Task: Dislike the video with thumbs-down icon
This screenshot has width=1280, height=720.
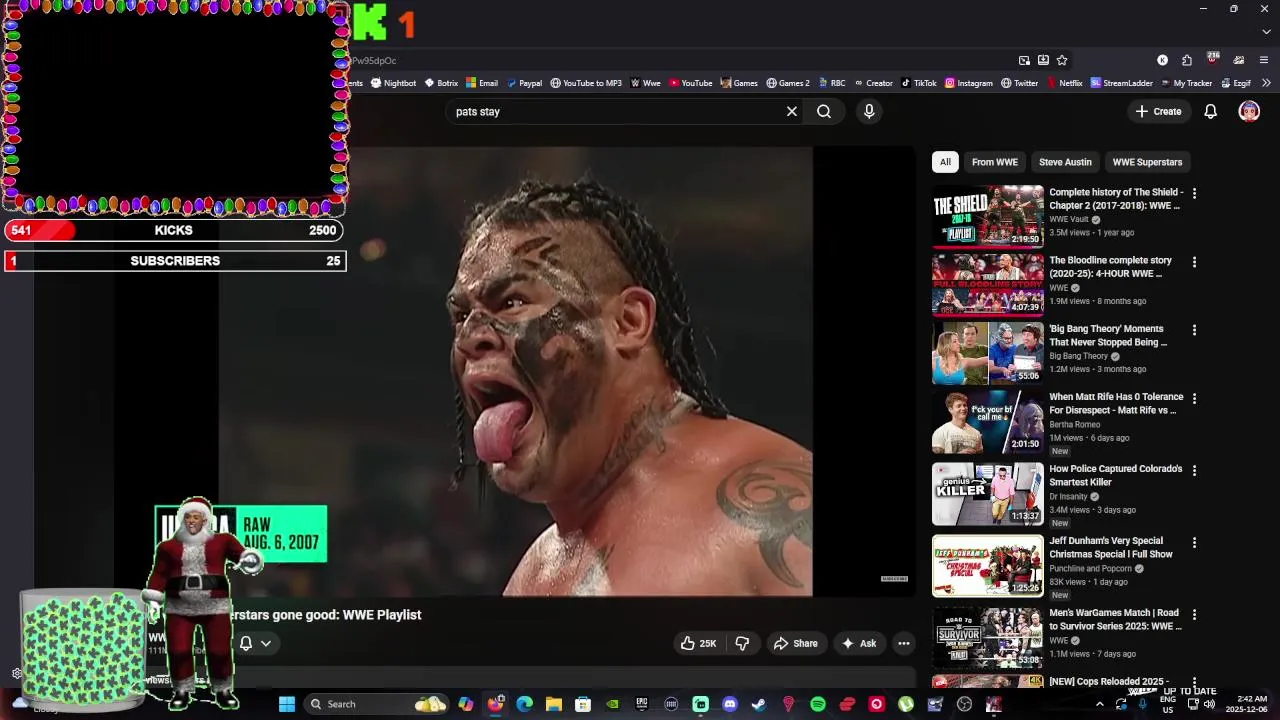Action: (742, 644)
